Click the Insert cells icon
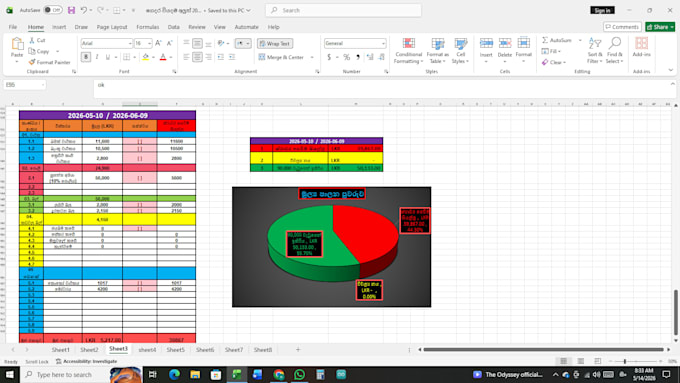The width and height of the screenshot is (680, 383). [486, 43]
